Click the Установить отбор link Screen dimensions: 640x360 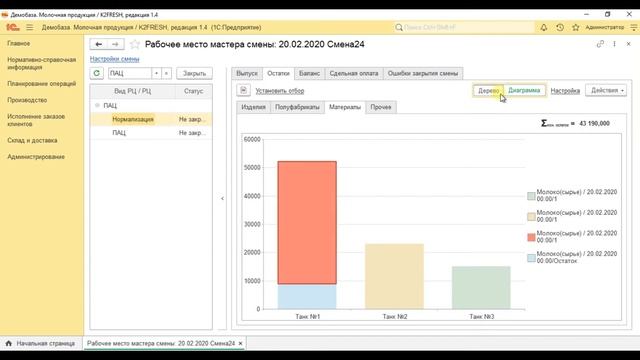tap(280, 91)
